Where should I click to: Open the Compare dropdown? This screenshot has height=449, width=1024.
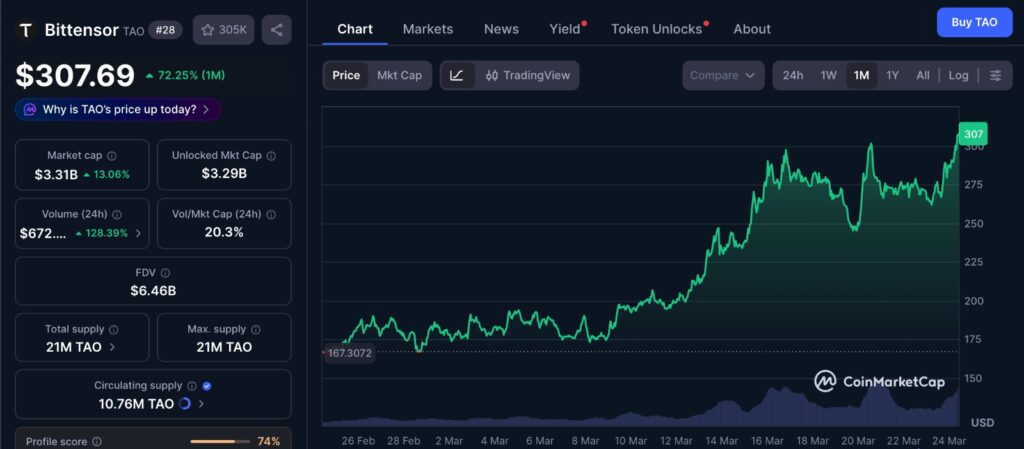[723, 76]
